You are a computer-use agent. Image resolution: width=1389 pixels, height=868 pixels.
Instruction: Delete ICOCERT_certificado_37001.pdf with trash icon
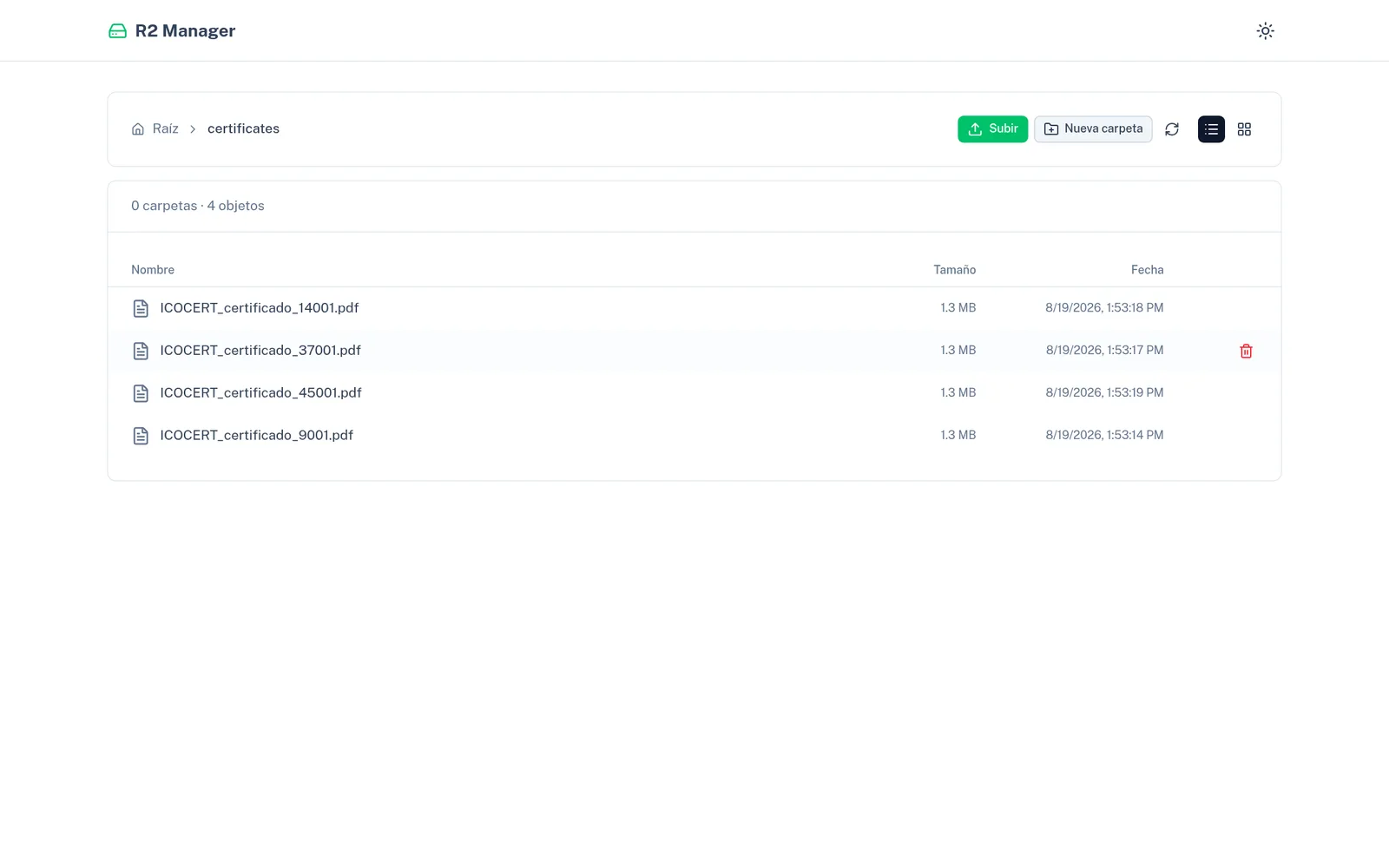pos(1246,351)
